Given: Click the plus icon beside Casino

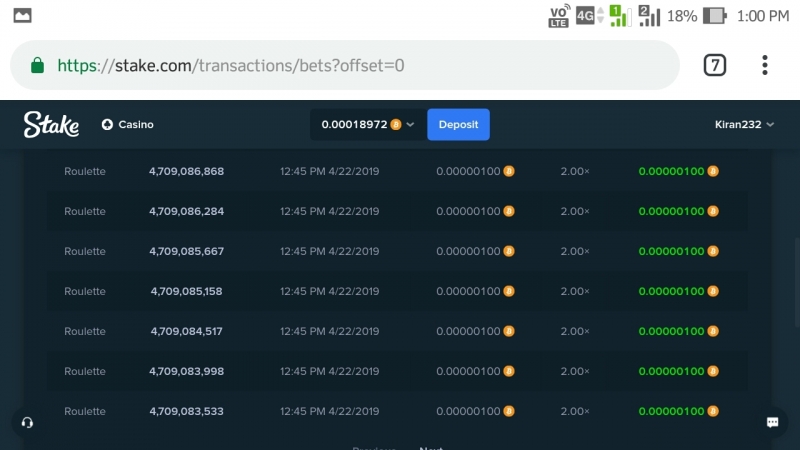Looking at the screenshot, I should pyautogui.click(x=107, y=124).
